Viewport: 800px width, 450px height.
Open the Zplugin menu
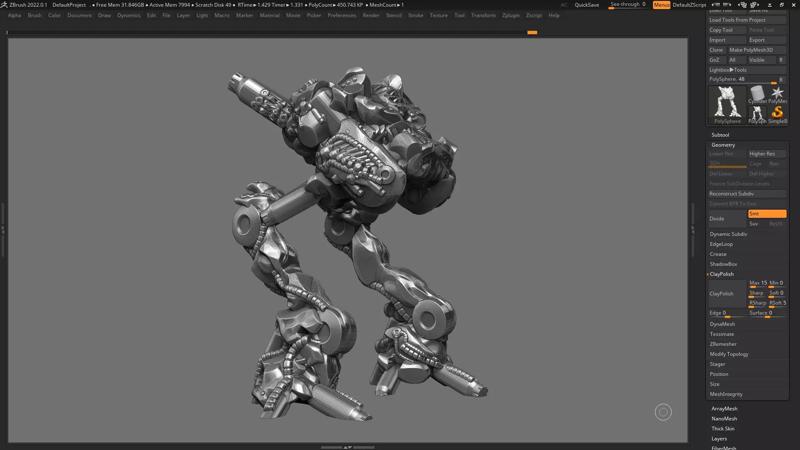point(511,16)
